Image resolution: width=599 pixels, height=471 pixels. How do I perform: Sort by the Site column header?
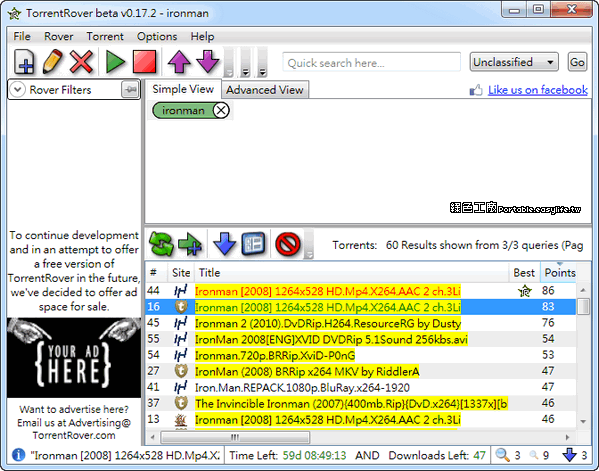point(181,273)
